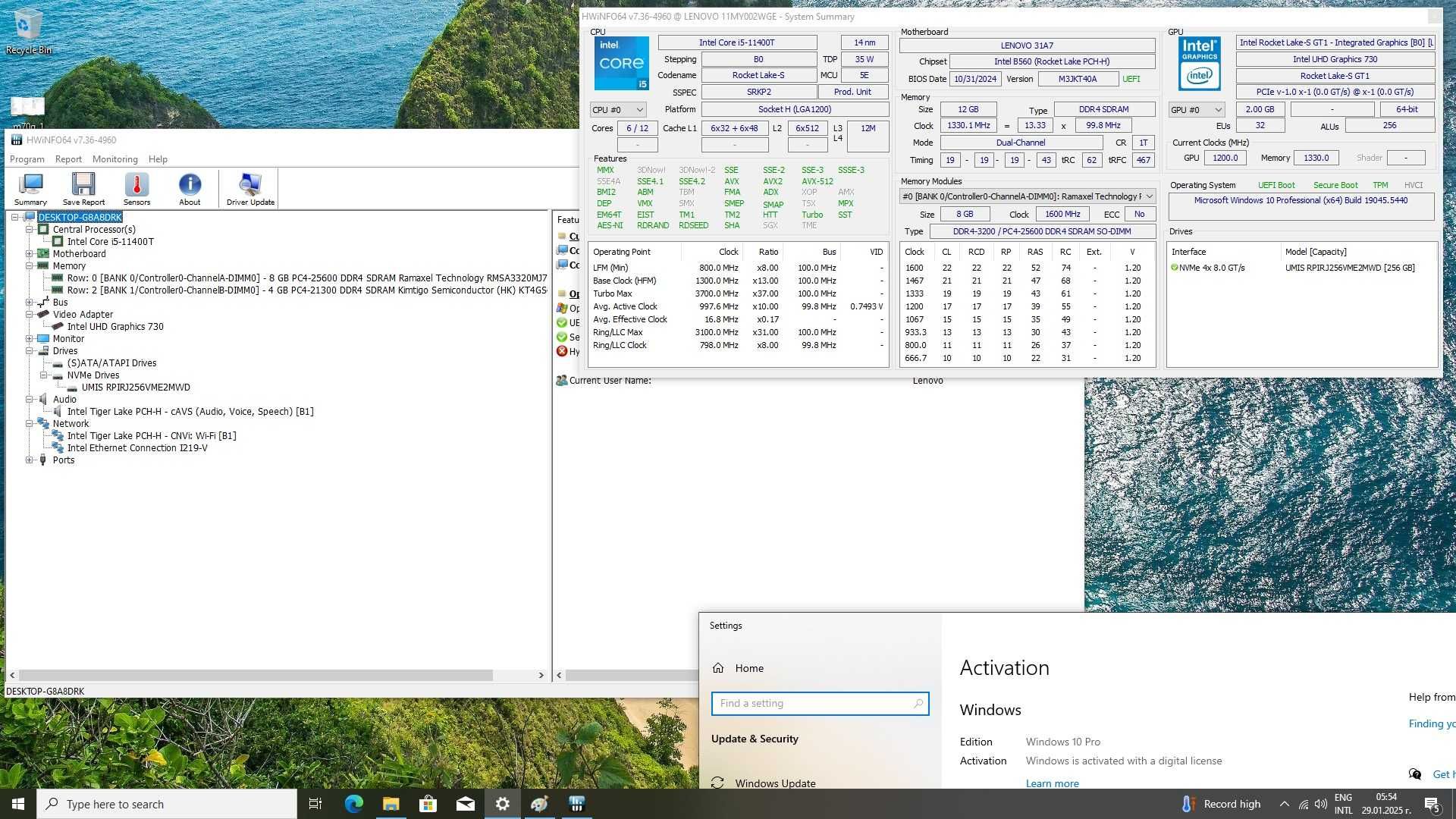Click taskbar search box

pyautogui.click(x=167, y=804)
